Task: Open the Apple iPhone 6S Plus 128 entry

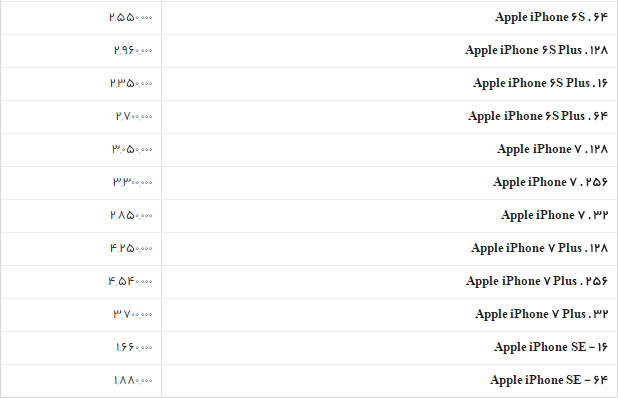Action: [x=536, y=50]
